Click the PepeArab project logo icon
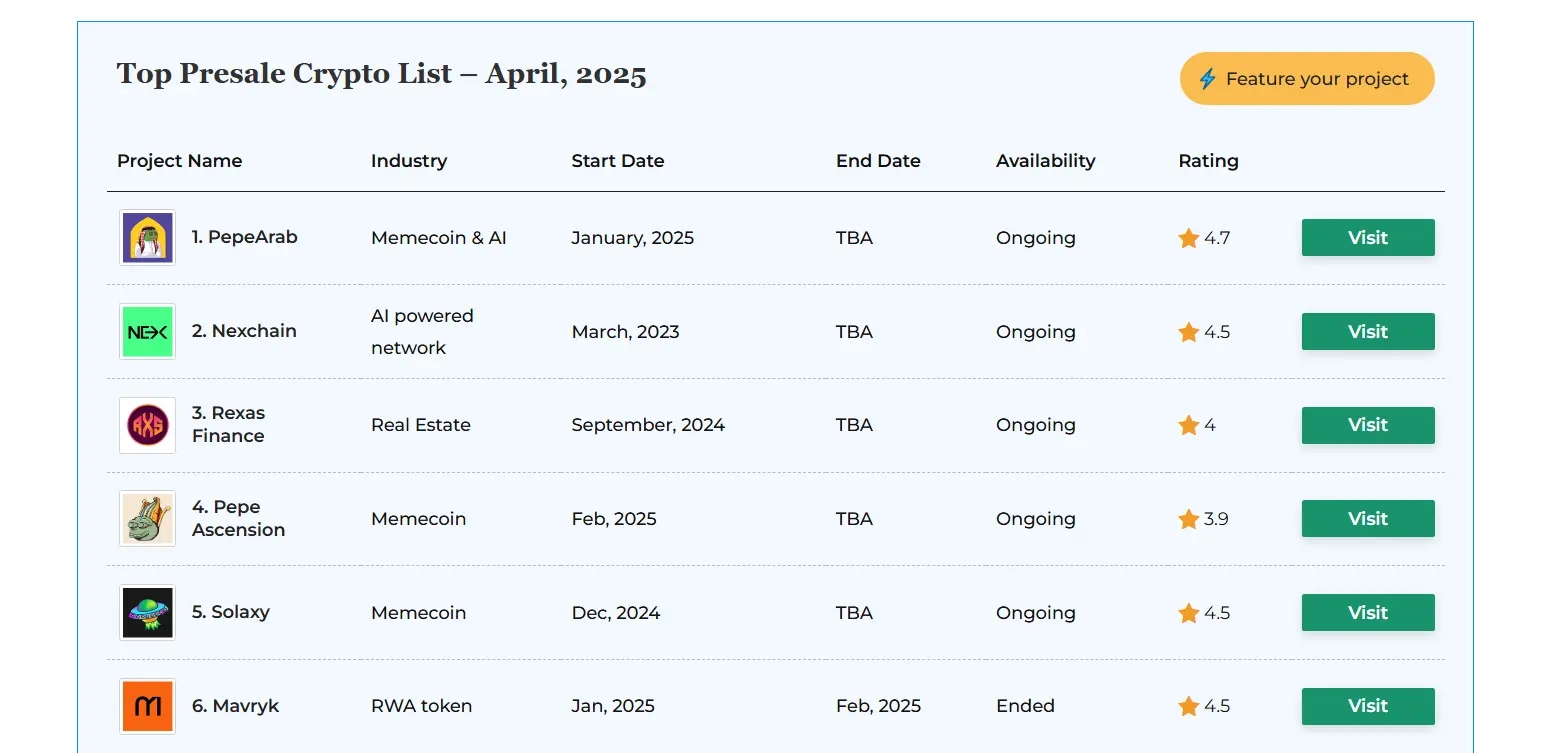 (147, 238)
